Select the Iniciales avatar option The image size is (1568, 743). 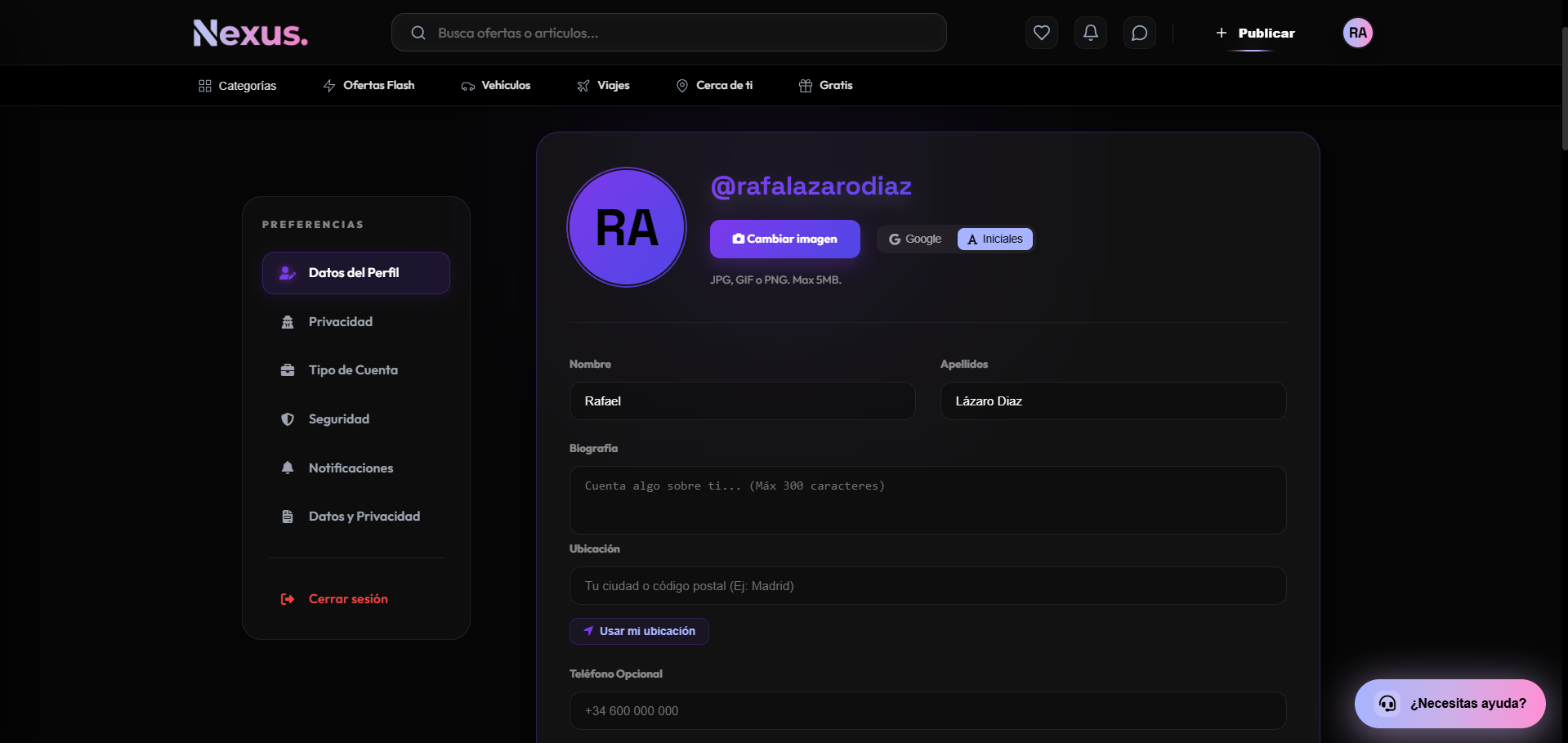point(995,239)
